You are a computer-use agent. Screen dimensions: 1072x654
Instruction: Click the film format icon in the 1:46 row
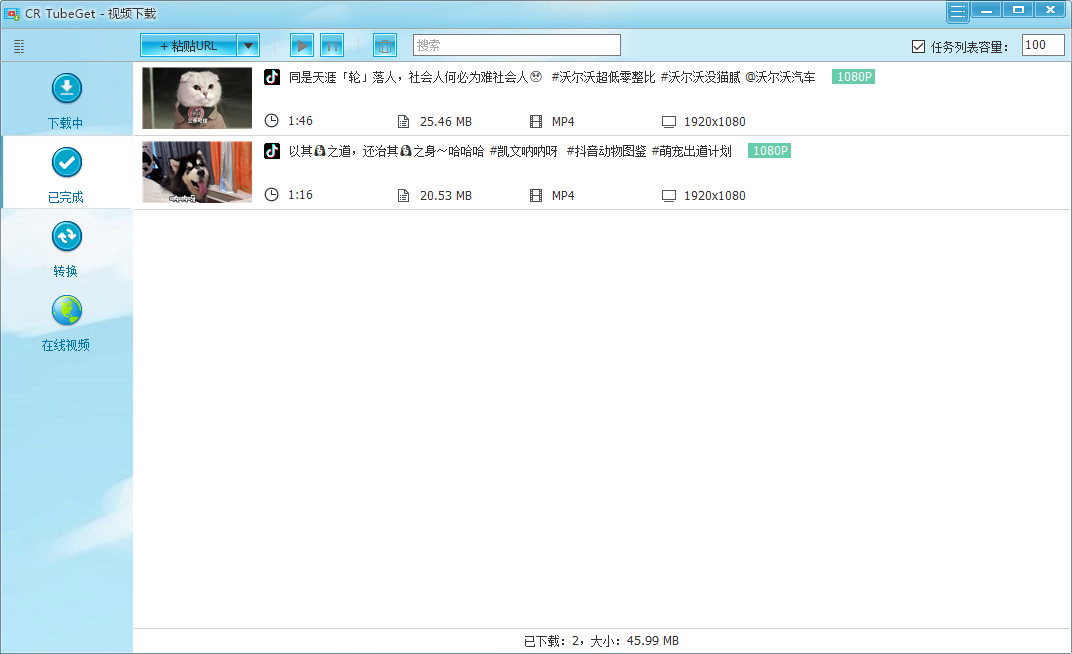(x=536, y=122)
